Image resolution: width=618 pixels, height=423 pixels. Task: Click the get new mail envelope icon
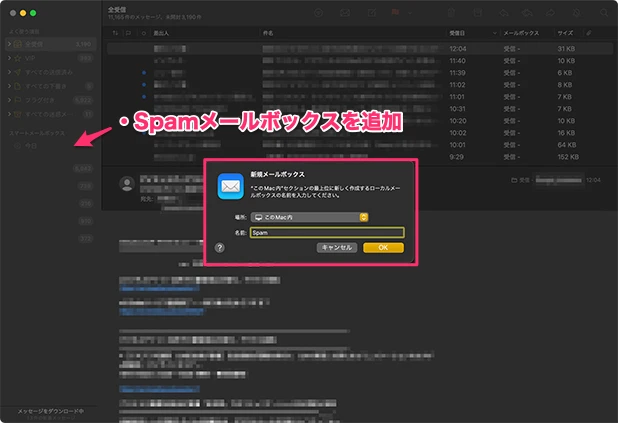point(345,12)
